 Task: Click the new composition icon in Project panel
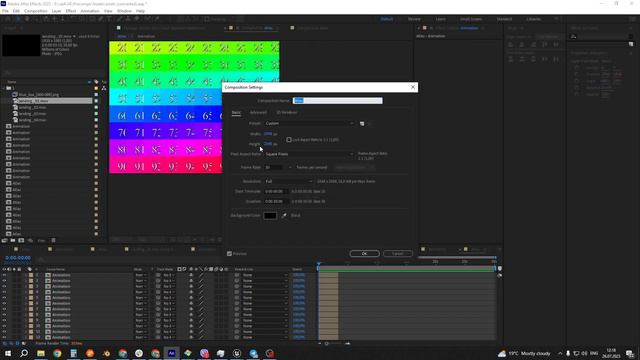click(21, 240)
